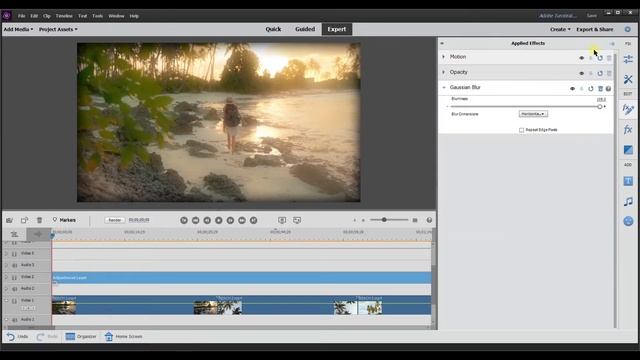
Task: Click the delete trash icon in the timeline toolbar
Action: click(x=39, y=220)
